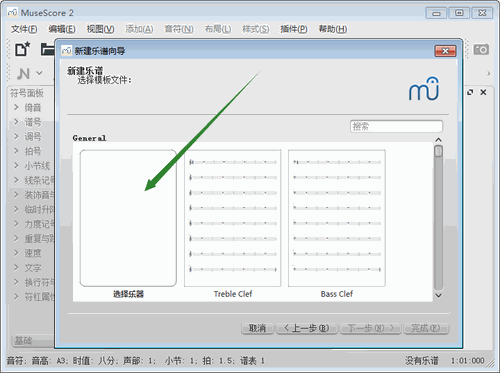Open the 添加(A) menu
500x373 pixels.
click(139, 29)
